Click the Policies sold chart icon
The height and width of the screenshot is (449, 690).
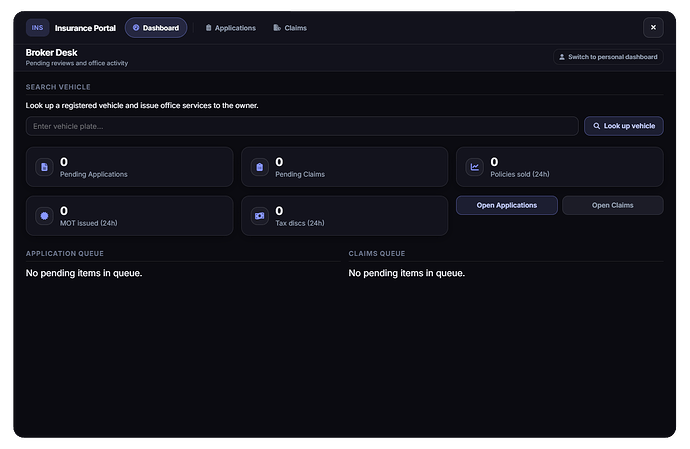point(474,167)
